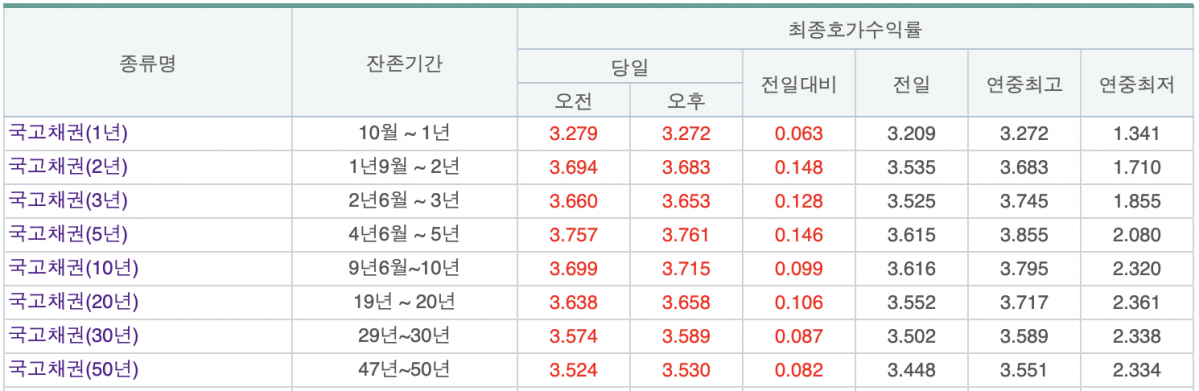Click morning yield 3.279 for 1년
This screenshot has height=391, width=1199.
574,134
